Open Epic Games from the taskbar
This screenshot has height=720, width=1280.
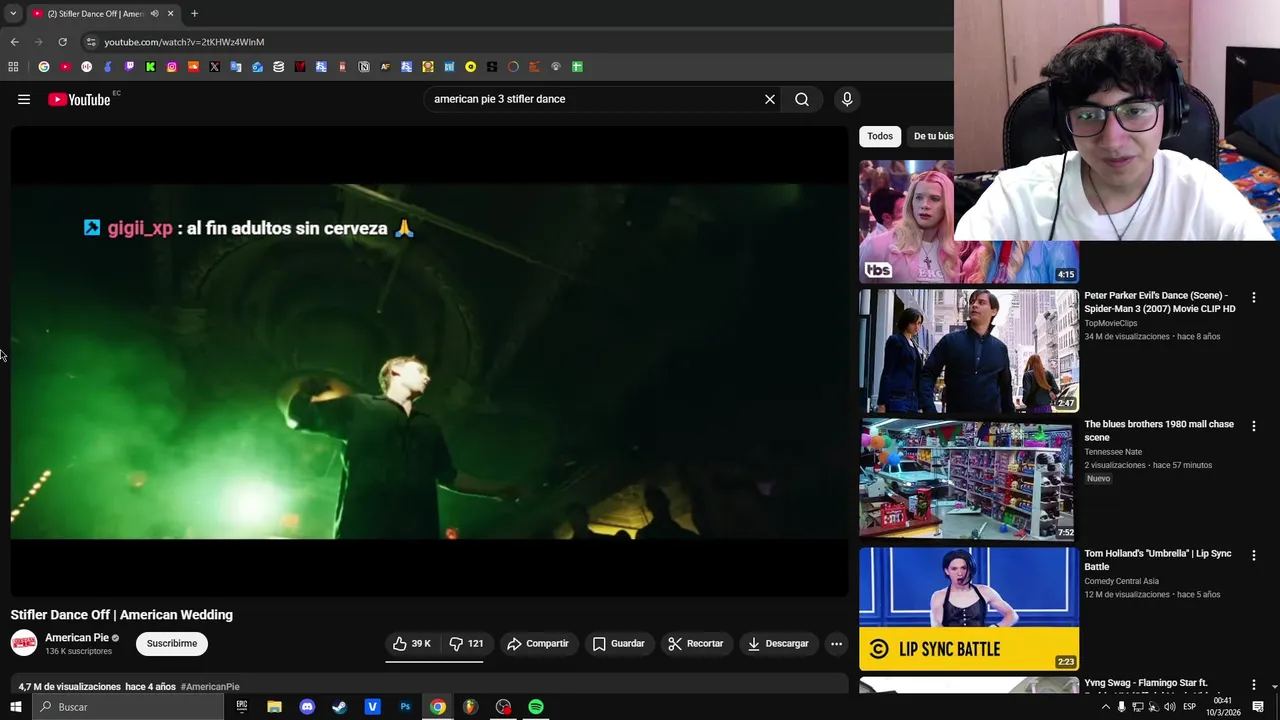click(x=242, y=707)
